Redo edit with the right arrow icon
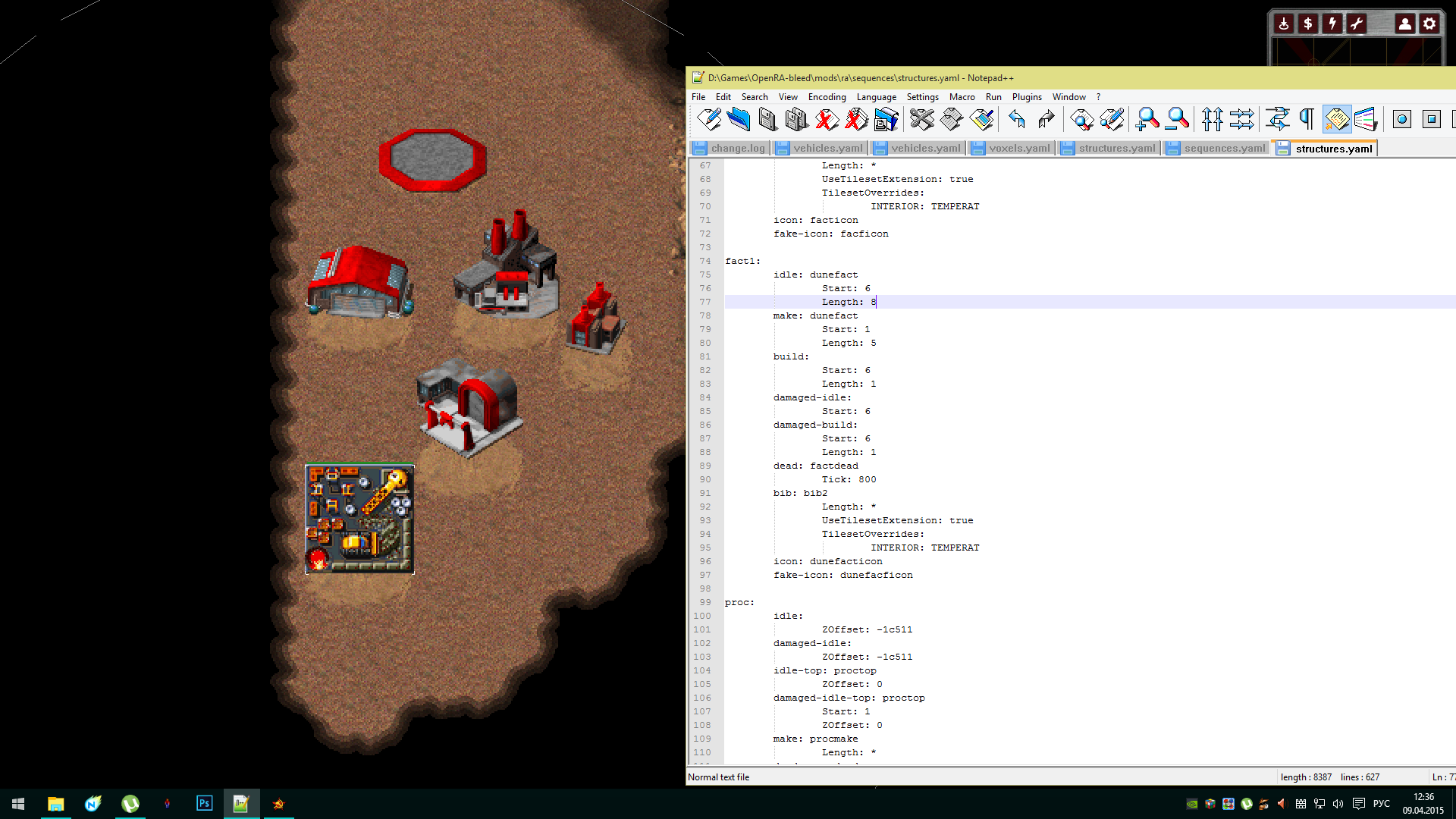Screen dimensions: 1456x819 point(1047,119)
